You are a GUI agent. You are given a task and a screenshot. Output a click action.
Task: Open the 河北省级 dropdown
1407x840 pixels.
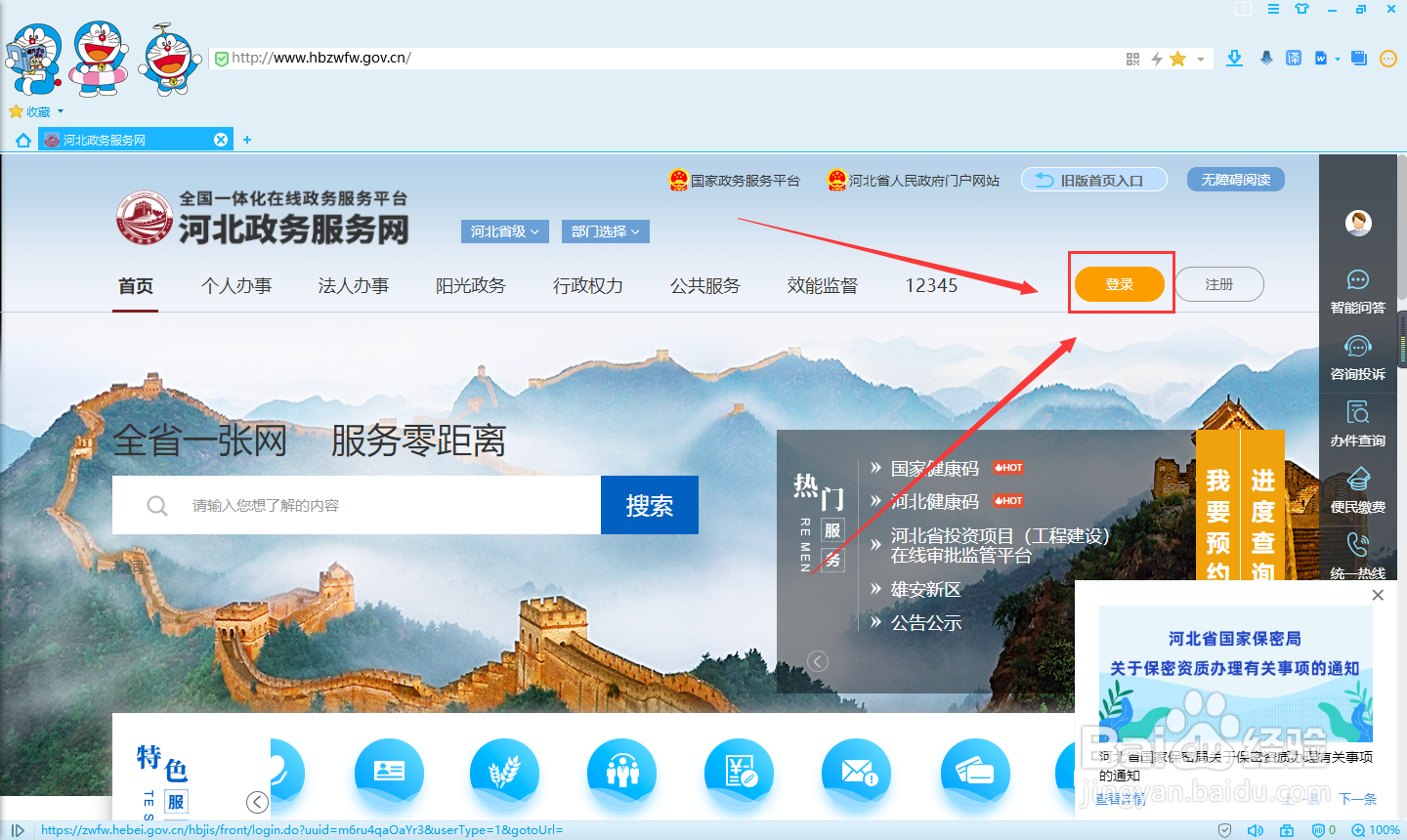point(504,231)
